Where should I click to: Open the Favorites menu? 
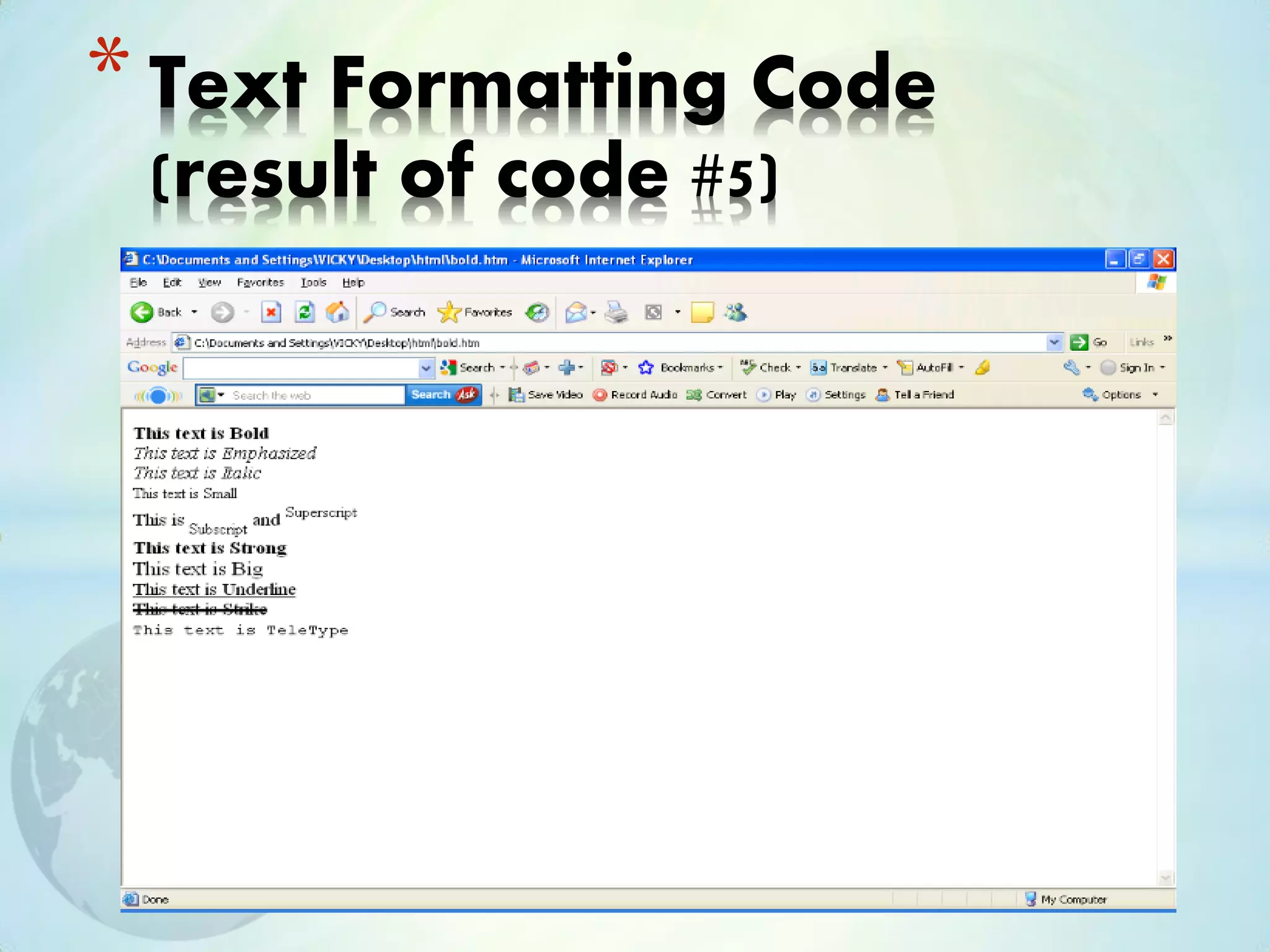pyautogui.click(x=260, y=283)
